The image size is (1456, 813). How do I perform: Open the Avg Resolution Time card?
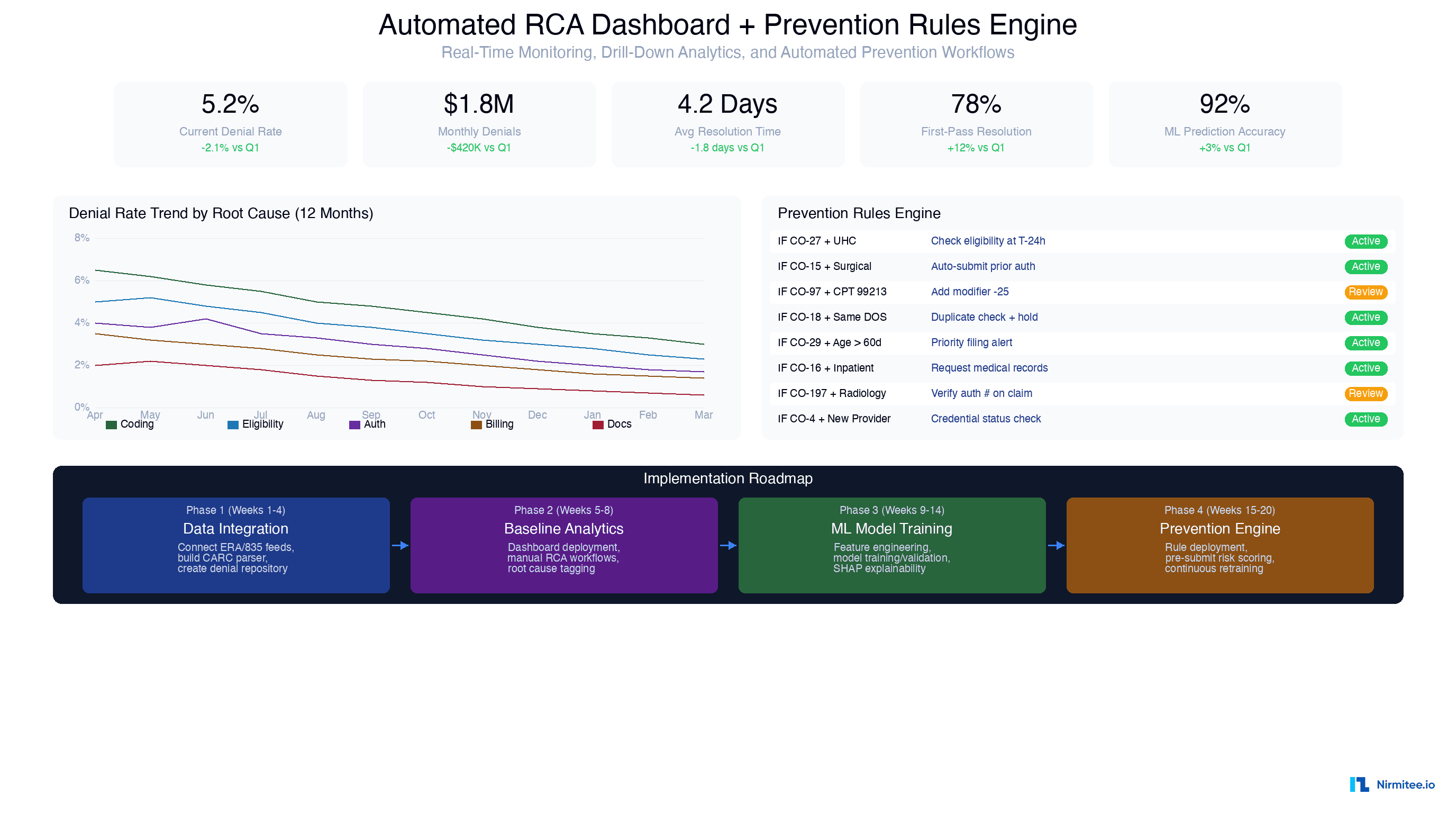coord(728,124)
